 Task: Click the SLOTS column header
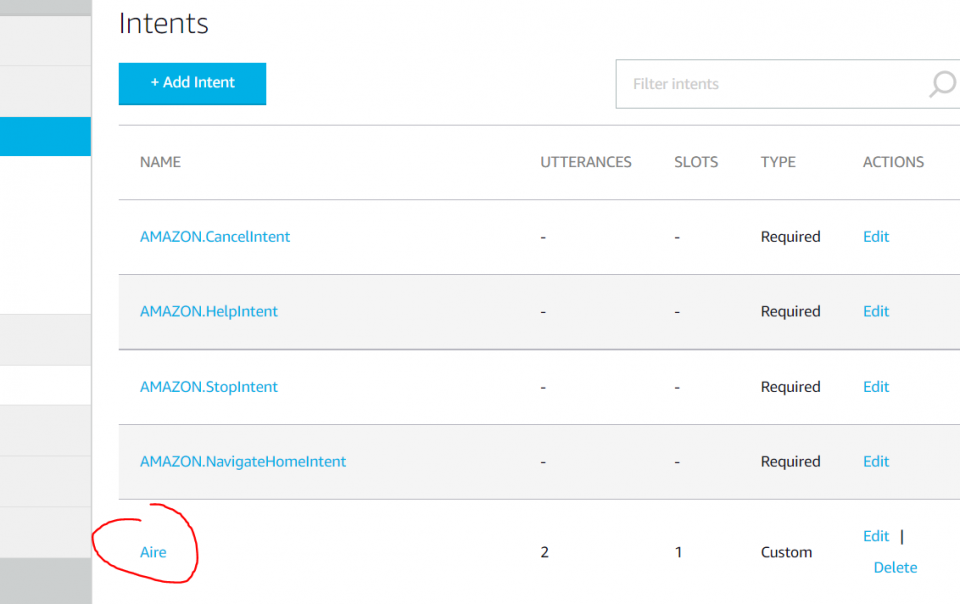click(696, 162)
